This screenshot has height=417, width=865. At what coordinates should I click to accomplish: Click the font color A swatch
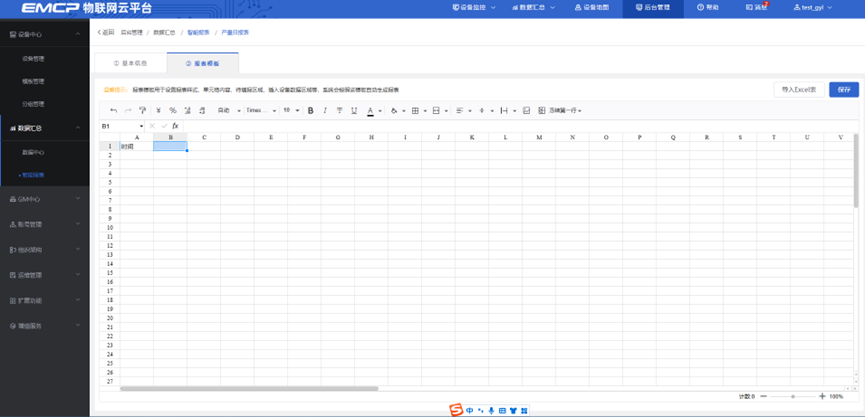370,110
